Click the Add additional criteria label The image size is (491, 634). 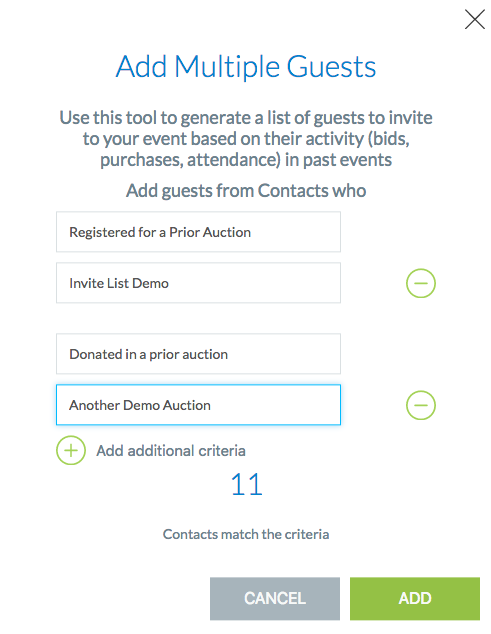pyautogui.click(x=171, y=450)
